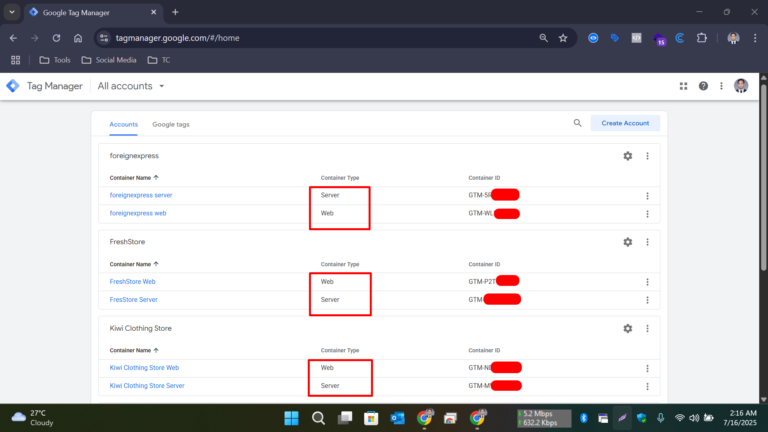Click the Tag Manager logo

pyautogui.click(x=13, y=86)
